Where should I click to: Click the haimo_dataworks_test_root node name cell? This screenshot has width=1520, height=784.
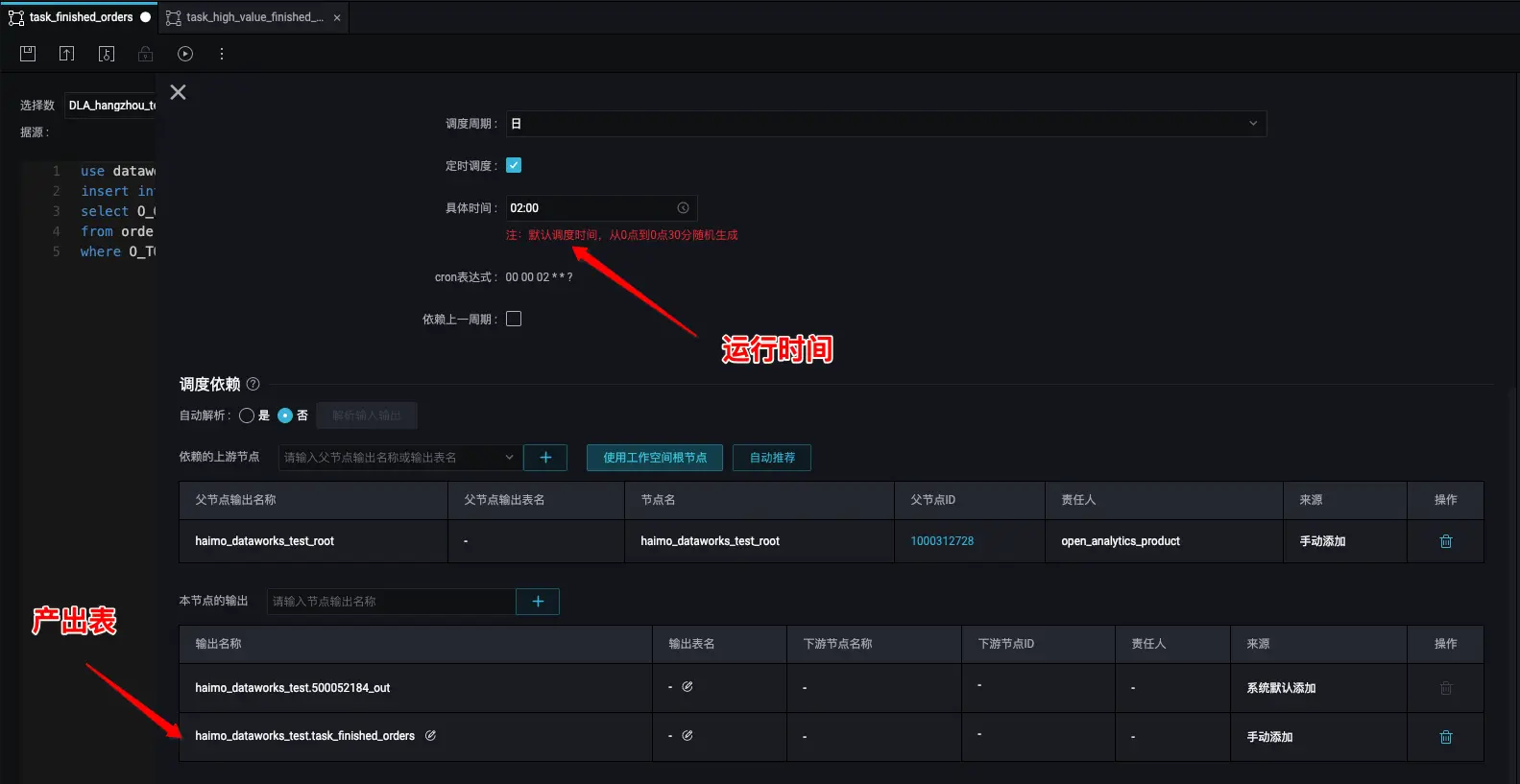711,541
